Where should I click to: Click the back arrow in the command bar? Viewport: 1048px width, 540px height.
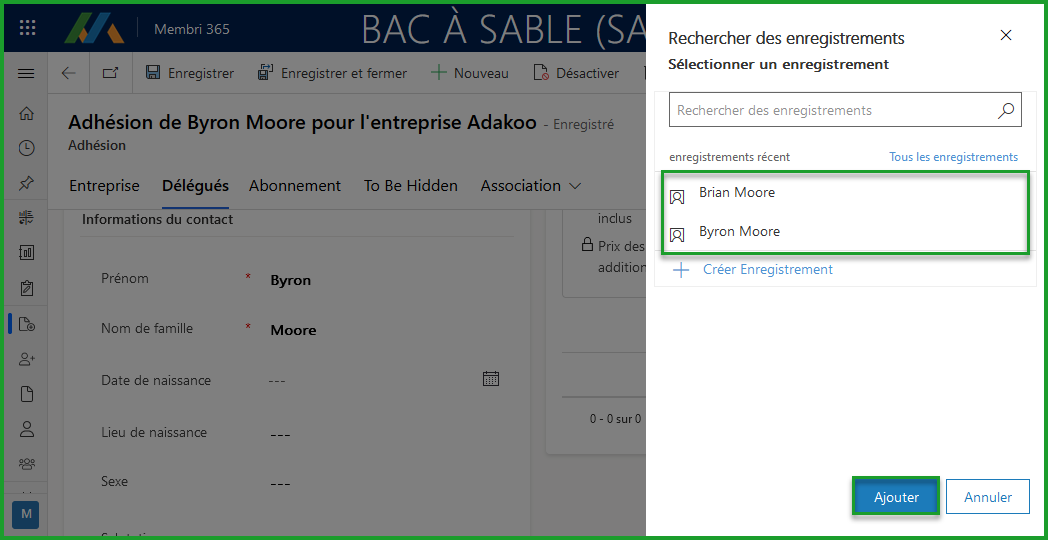pos(68,73)
